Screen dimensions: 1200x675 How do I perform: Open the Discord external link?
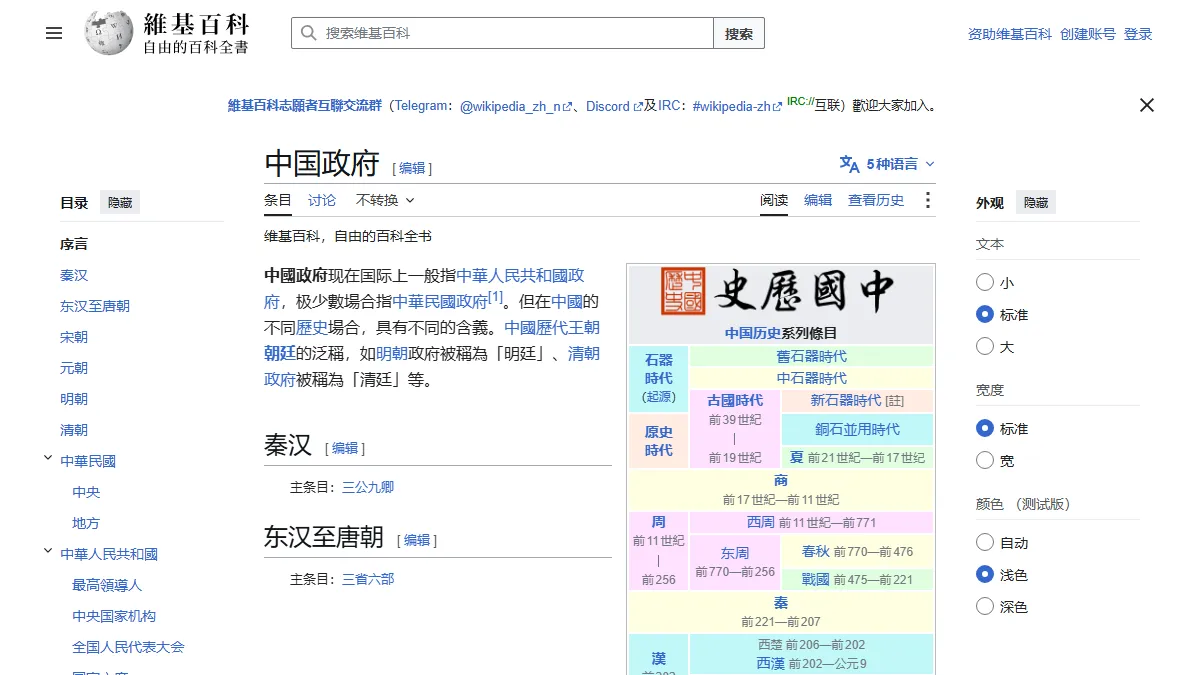pos(614,106)
